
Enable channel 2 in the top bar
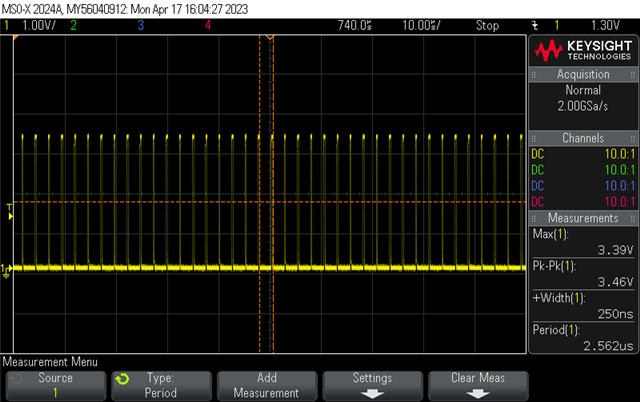tap(73, 24)
